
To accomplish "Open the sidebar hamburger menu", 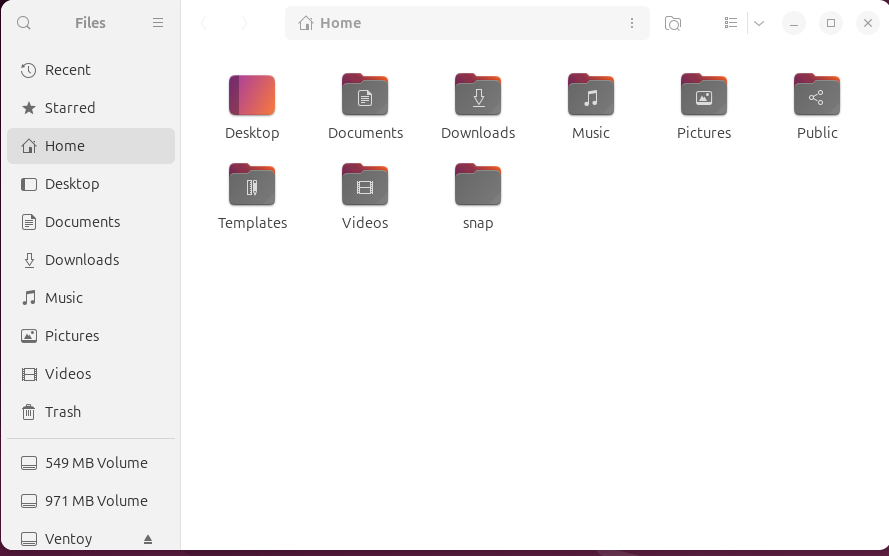I will coord(158,23).
